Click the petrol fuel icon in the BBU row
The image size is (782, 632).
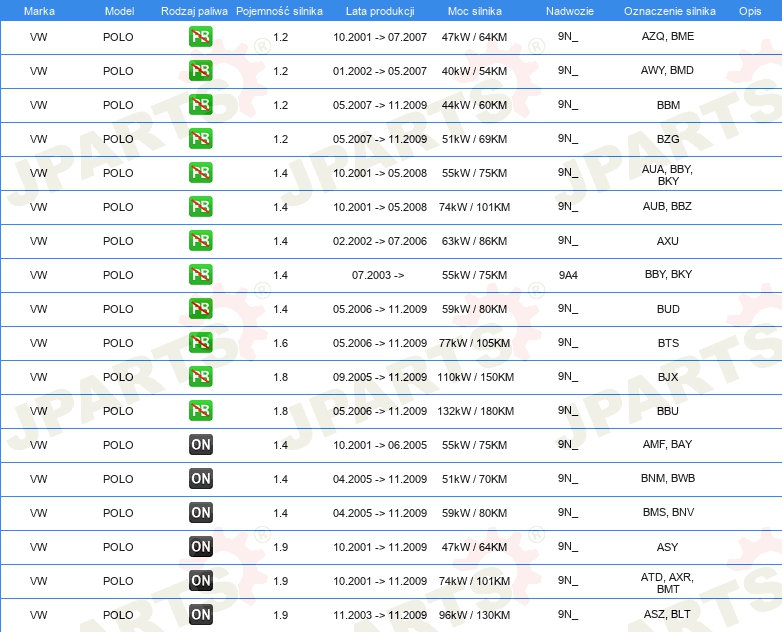pyautogui.click(x=200, y=411)
